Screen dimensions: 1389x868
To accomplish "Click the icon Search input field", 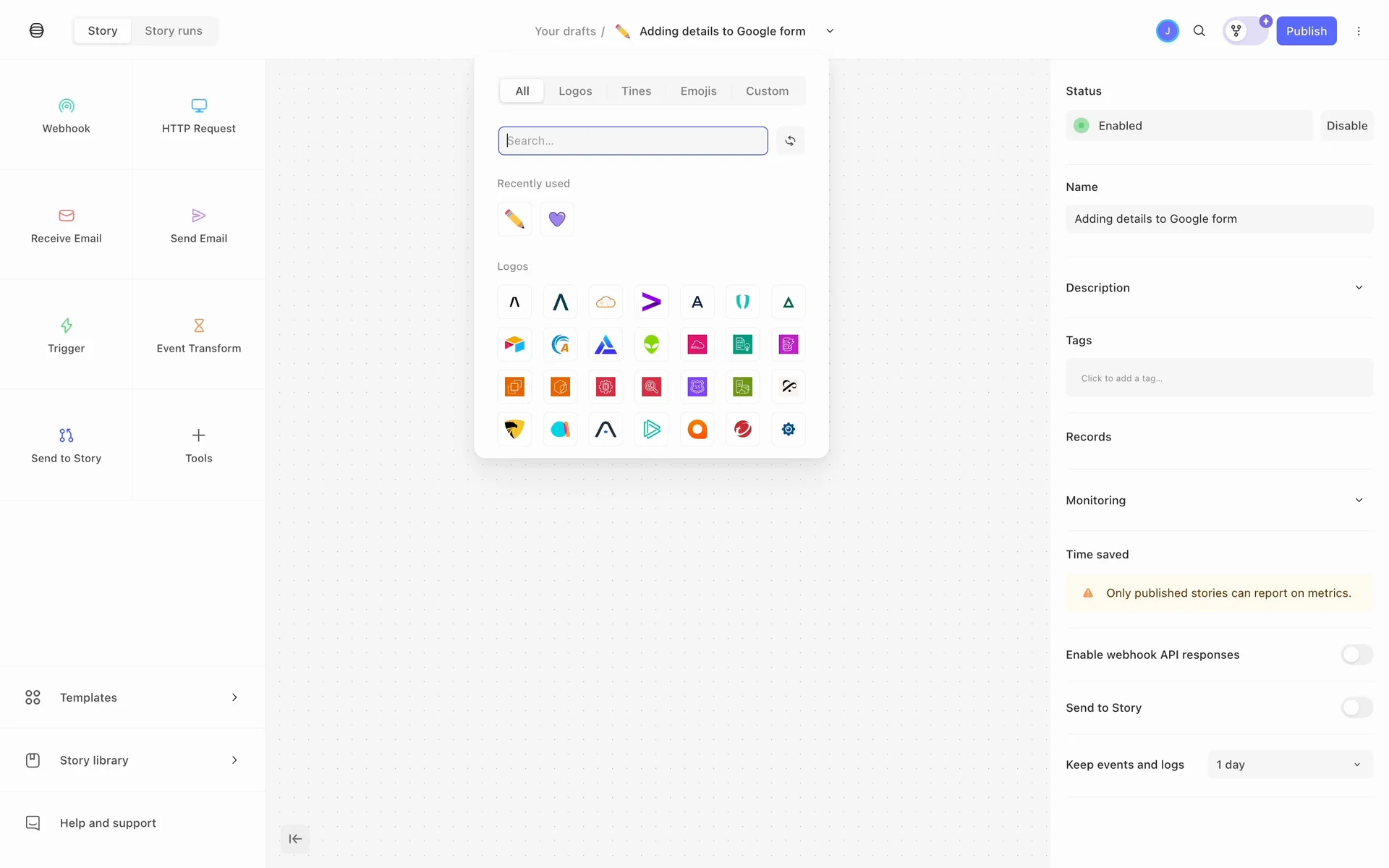I will [632, 141].
